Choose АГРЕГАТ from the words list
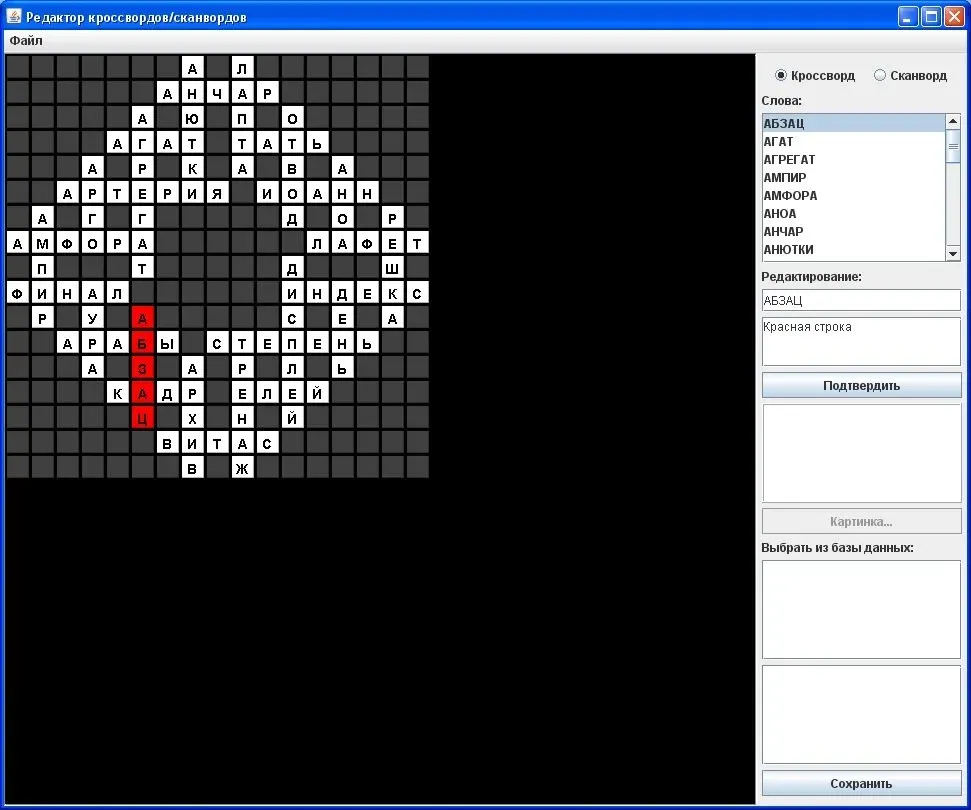This screenshot has width=971, height=810. [x=789, y=160]
